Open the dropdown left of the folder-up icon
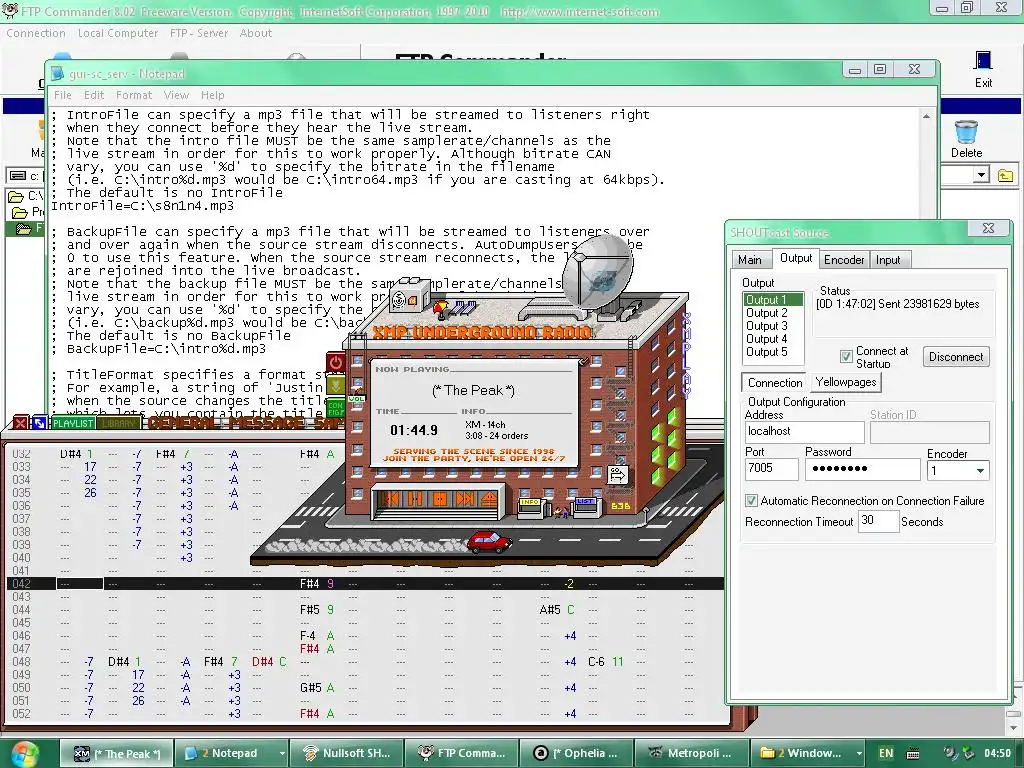This screenshot has width=1024, height=768. pos(981,175)
